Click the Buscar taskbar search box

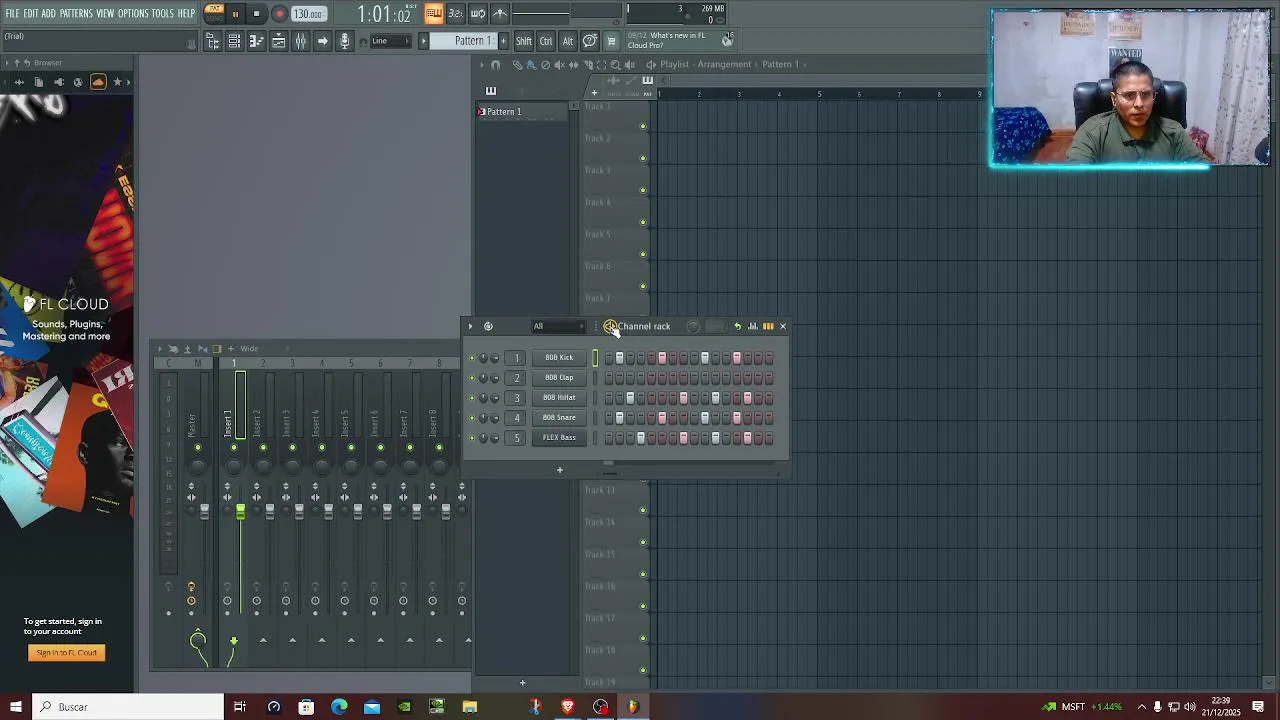point(128,707)
